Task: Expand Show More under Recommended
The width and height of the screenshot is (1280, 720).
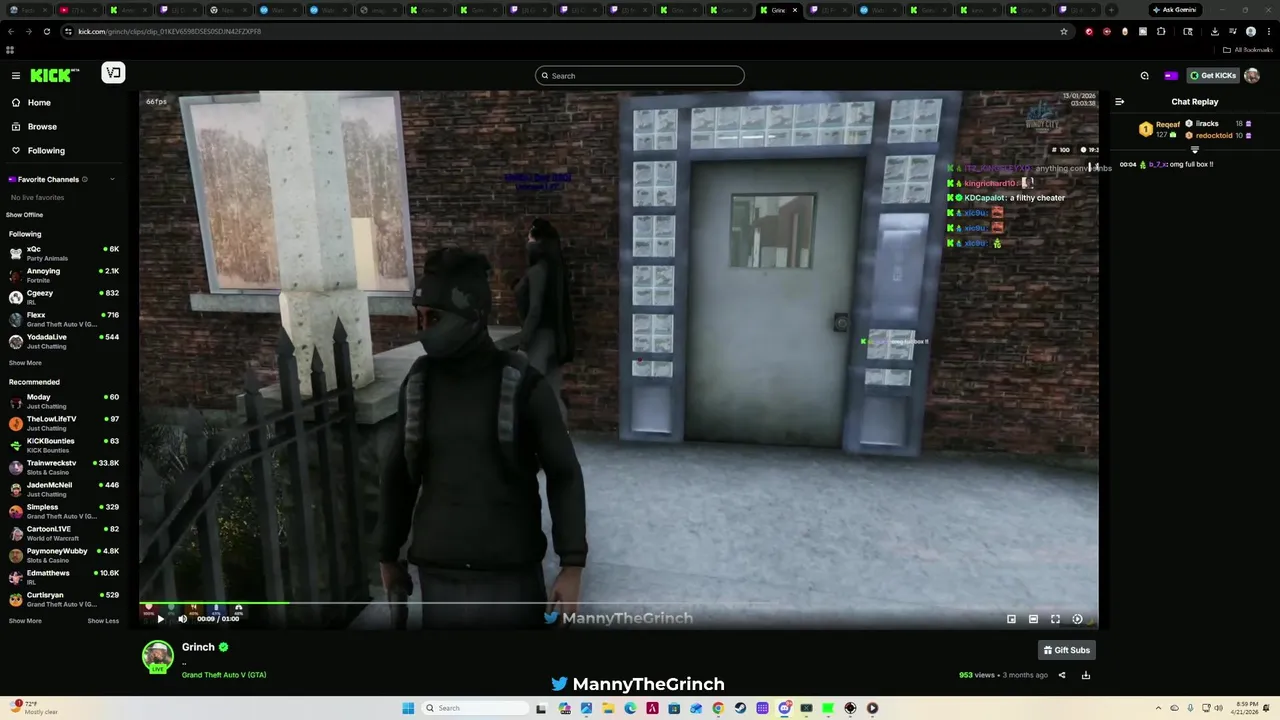Action: click(25, 621)
